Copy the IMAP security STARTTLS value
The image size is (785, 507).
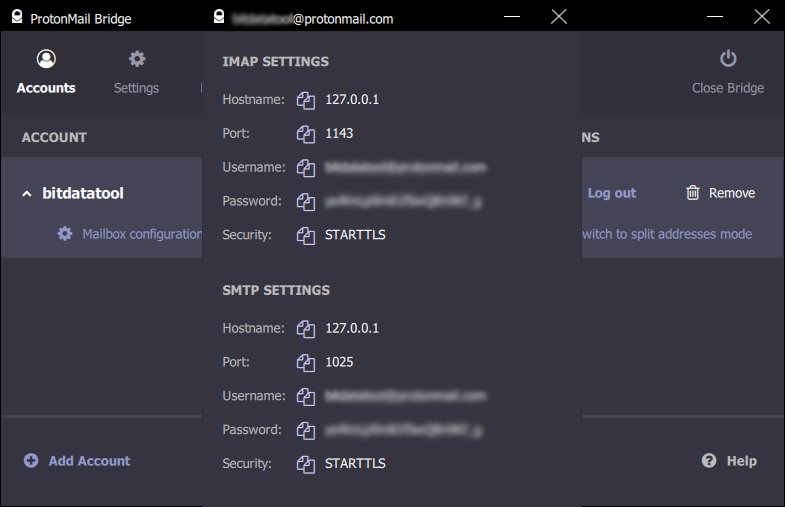pyautogui.click(x=305, y=235)
